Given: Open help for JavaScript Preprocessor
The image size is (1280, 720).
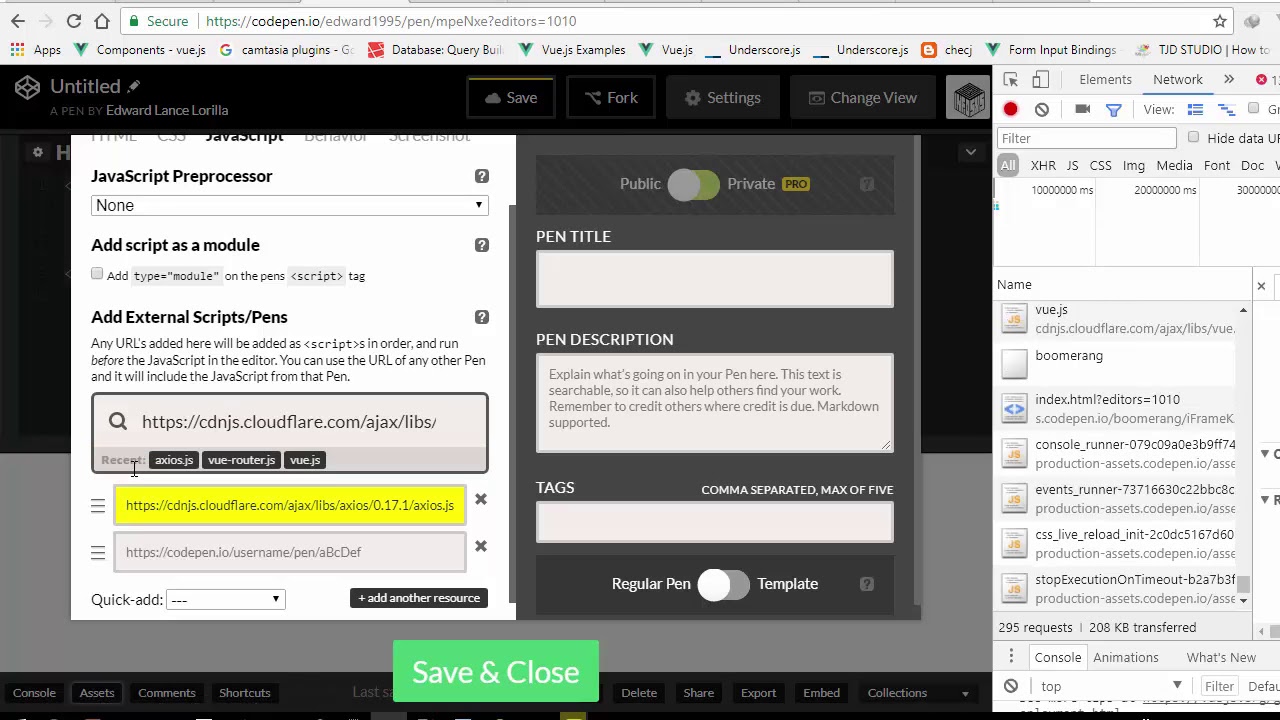Looking at the screenshot, I should (482, 176).
